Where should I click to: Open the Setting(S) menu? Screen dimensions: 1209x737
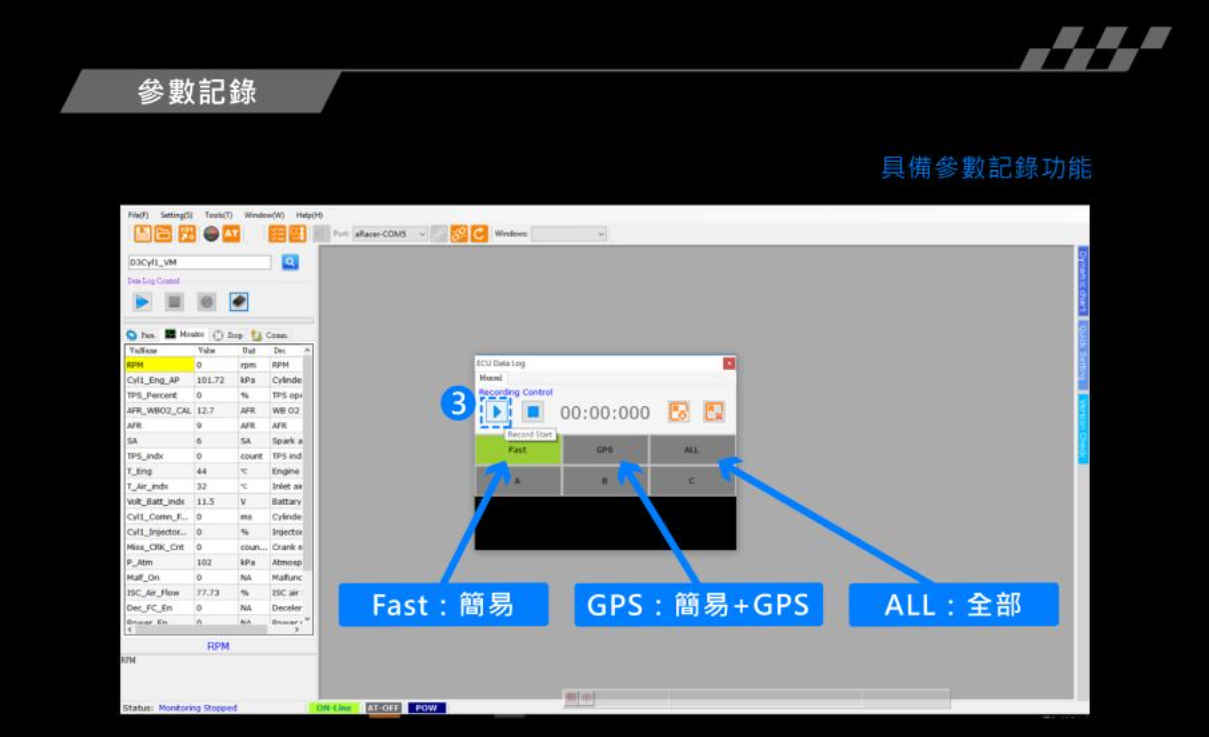[x=177, y=215]
